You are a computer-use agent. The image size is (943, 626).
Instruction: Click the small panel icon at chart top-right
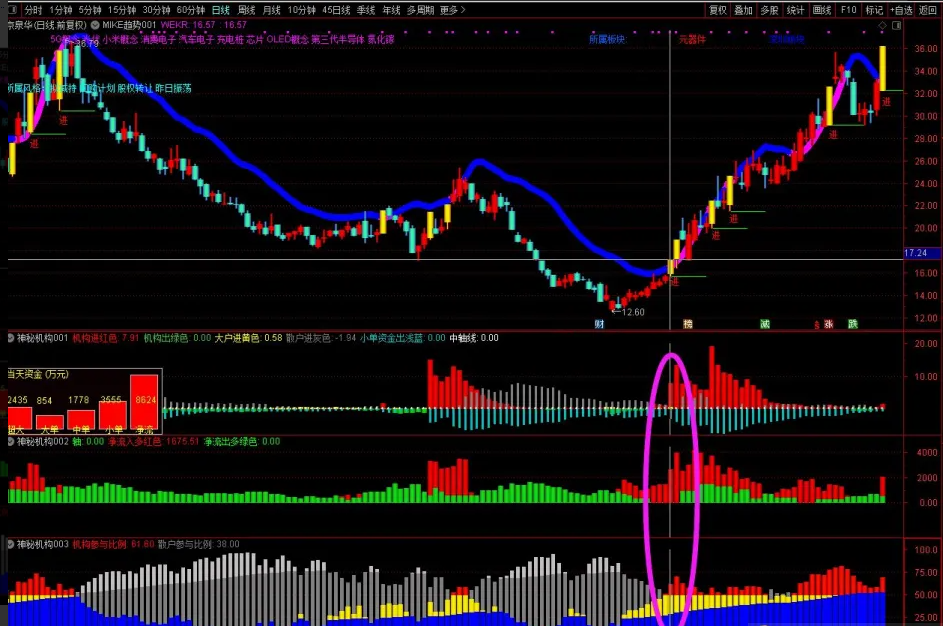click(x=894, y=24)
